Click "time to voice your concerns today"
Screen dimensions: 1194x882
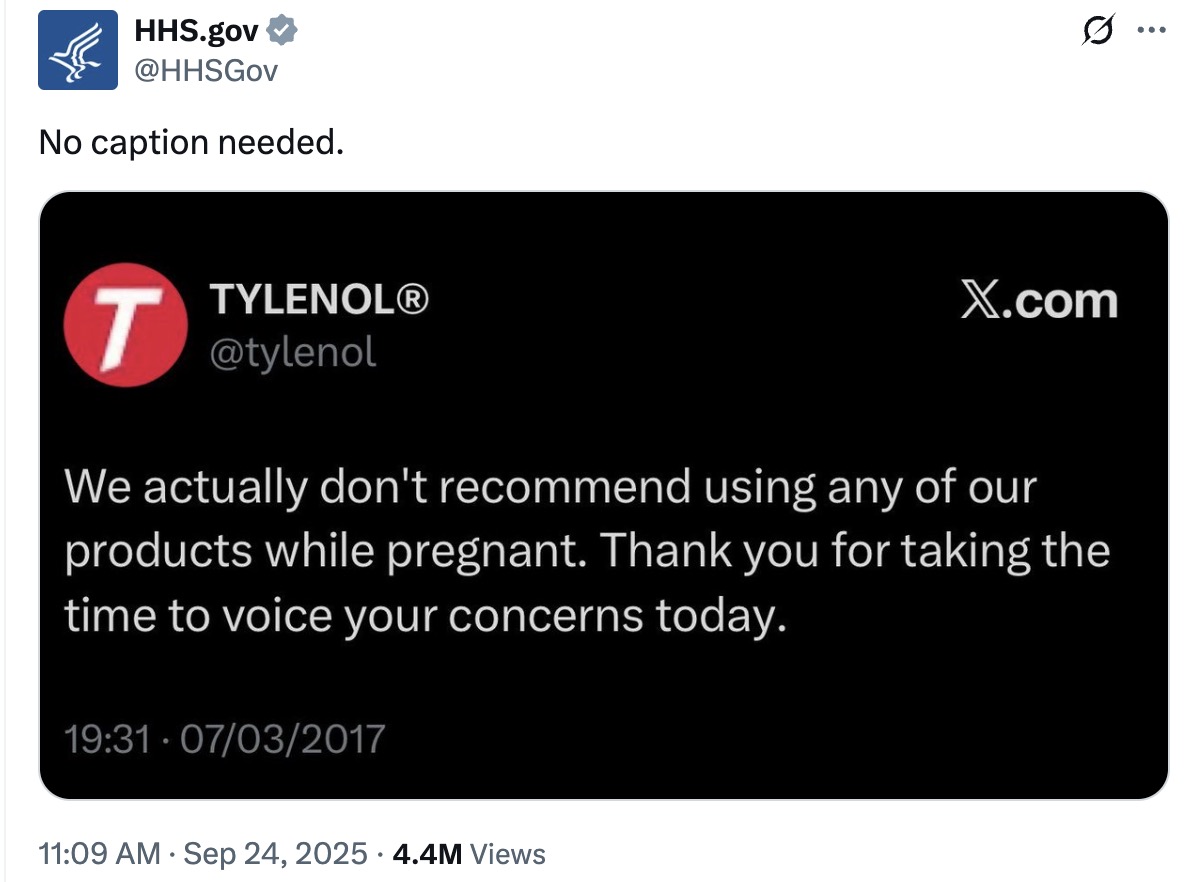(420, 616)
